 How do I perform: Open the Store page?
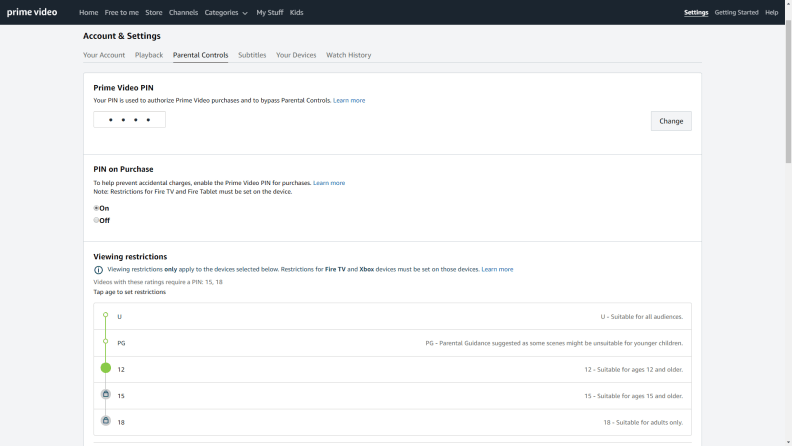tap(154, 13)
